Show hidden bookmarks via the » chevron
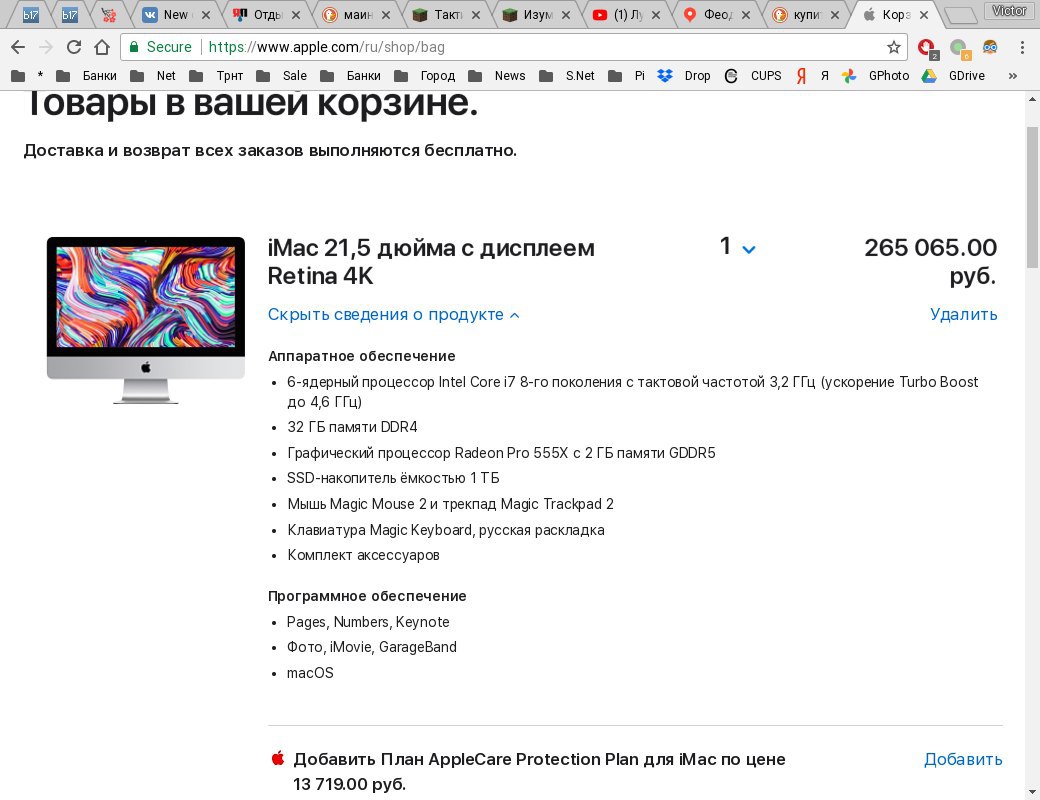This screenshot has width=1040, height=800. pos(1012,76)
